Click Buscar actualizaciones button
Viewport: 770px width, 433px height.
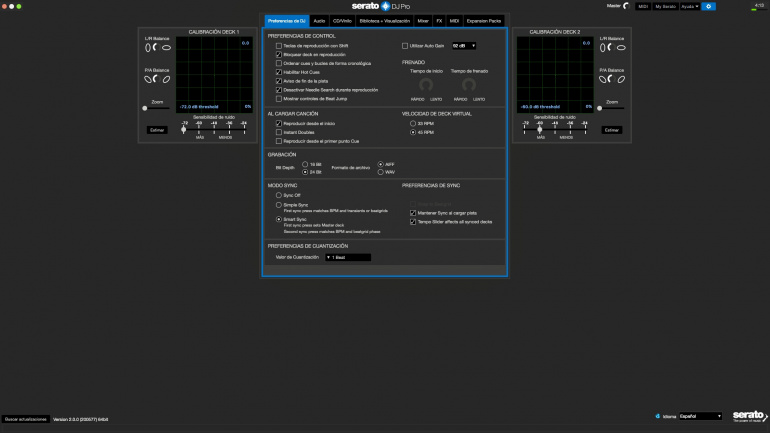(26, 419)
